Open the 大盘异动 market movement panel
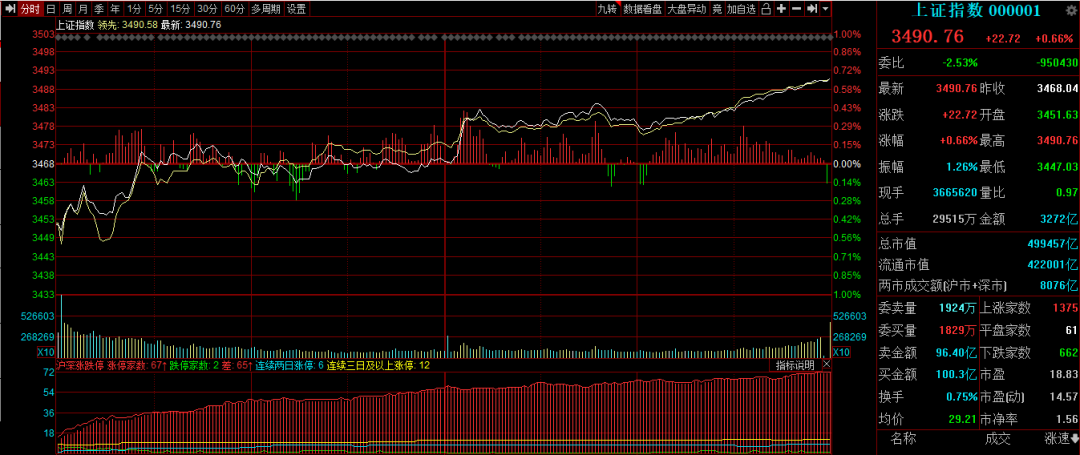The height and width of the screenshot is (455, 1080). (x=687, y=9)
